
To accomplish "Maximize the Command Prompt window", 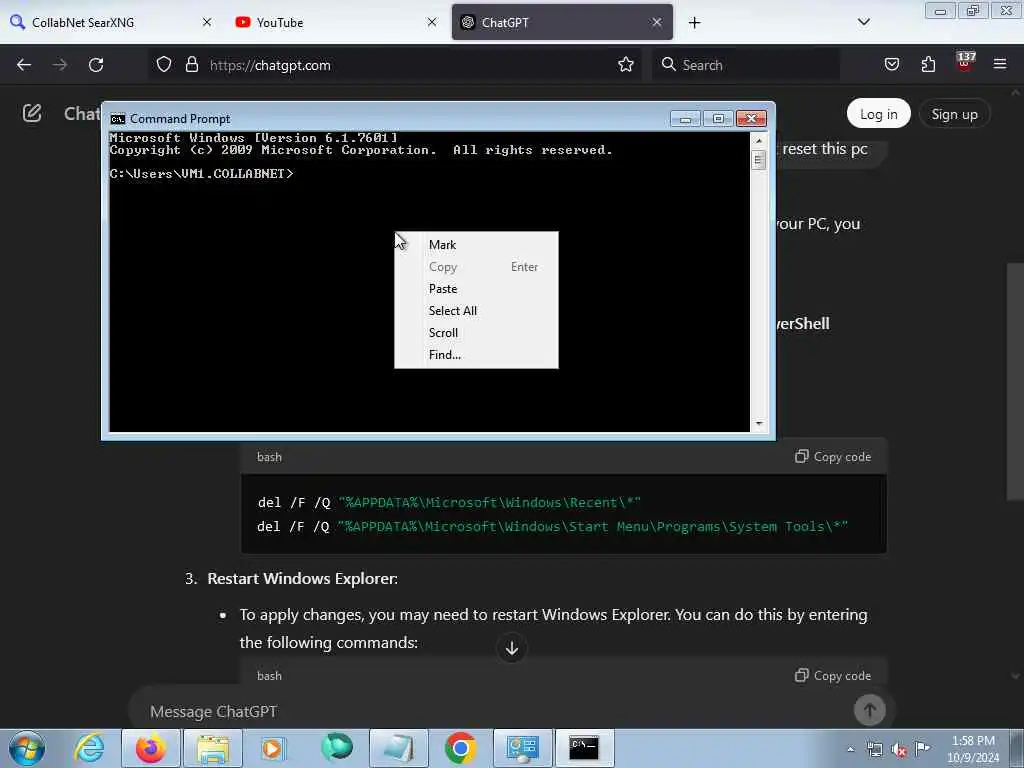I will (718, 118).
